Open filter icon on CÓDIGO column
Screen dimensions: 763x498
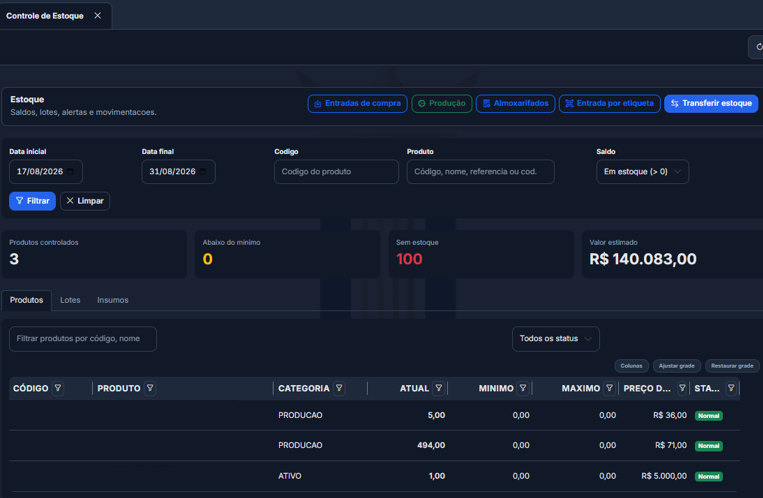[x=58, y=388]
